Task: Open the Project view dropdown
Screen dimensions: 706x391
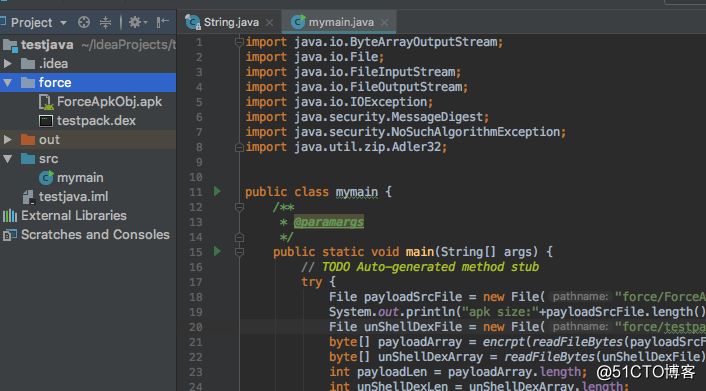Action: (x=63, y=23)
